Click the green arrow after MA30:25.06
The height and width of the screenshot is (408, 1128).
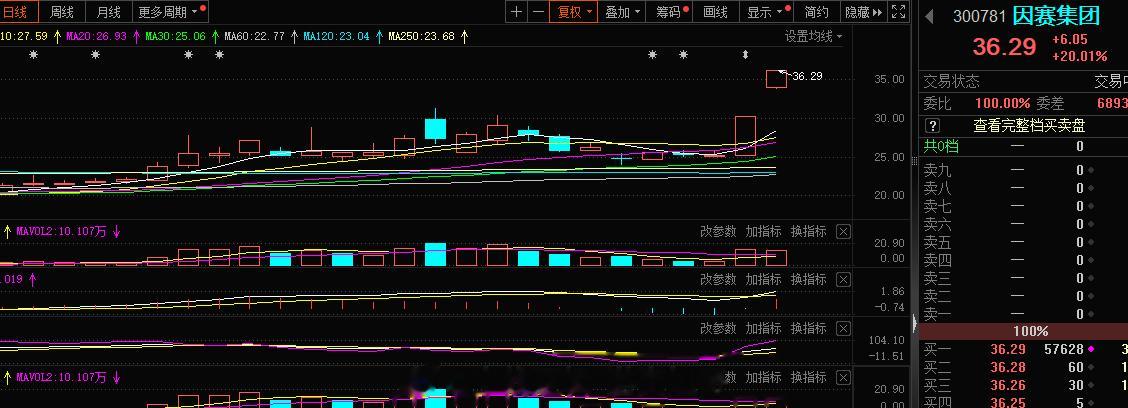pos(215,36)
